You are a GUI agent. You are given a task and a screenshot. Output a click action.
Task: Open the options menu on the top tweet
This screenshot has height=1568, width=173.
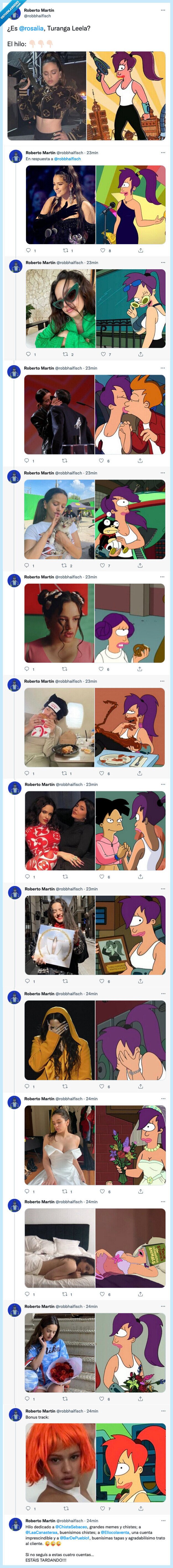pyautogui.click(x=163, y=10)
